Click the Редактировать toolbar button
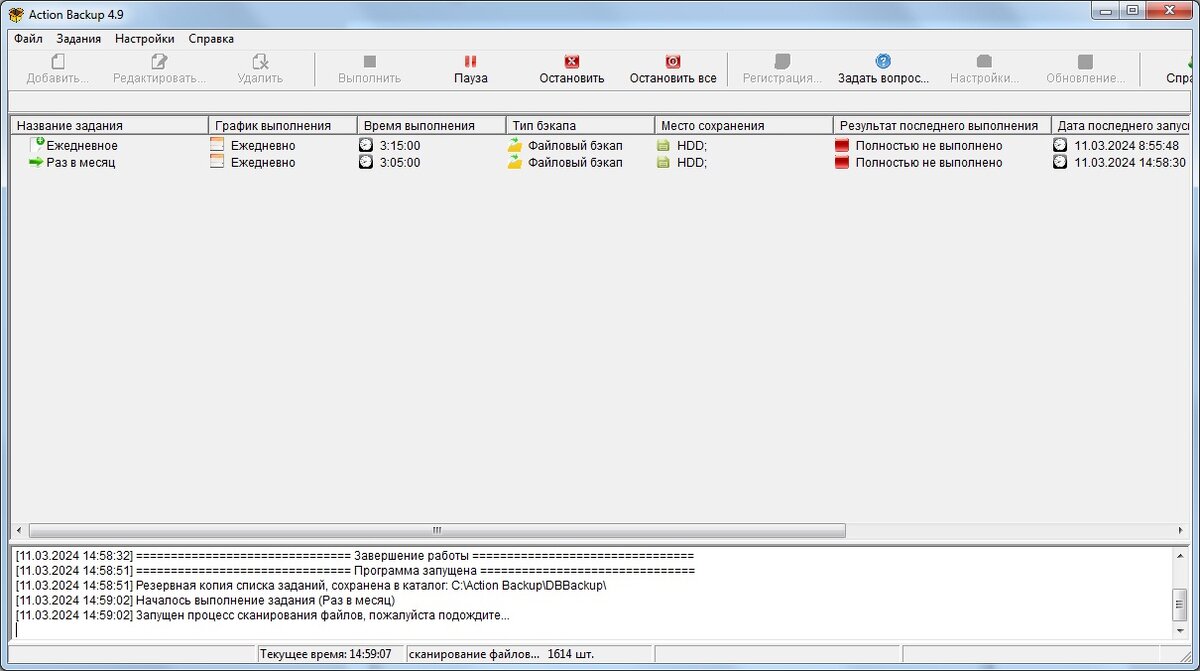The height and width of the screenshot is (671, 1200). pos(159,69)
